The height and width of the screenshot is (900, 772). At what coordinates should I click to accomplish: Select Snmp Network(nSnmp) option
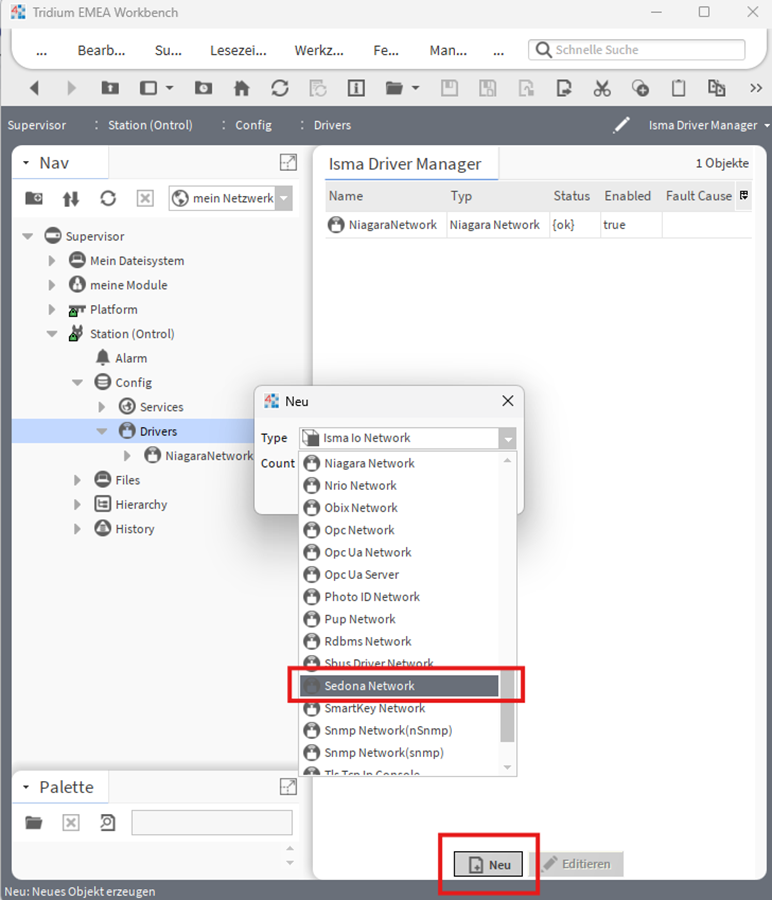(399, 730)
